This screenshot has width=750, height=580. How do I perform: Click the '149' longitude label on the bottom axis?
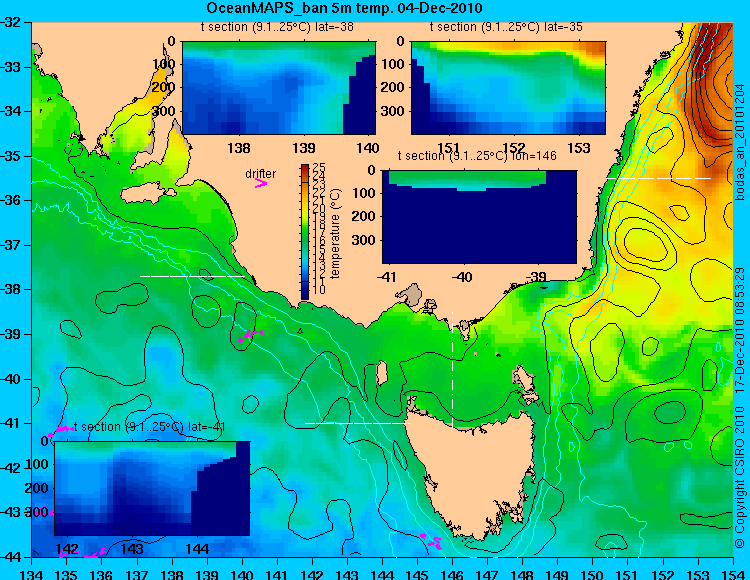pos(558,575)
